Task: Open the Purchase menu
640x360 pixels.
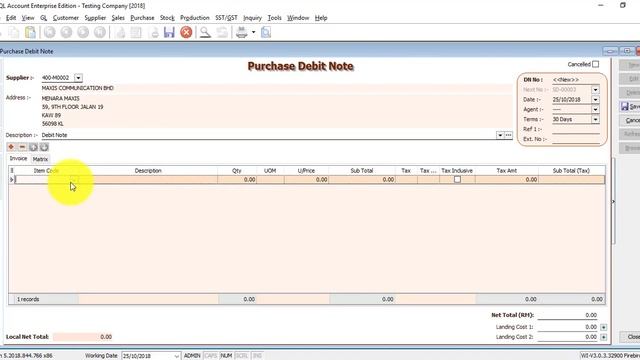Action: pos(142,18)
